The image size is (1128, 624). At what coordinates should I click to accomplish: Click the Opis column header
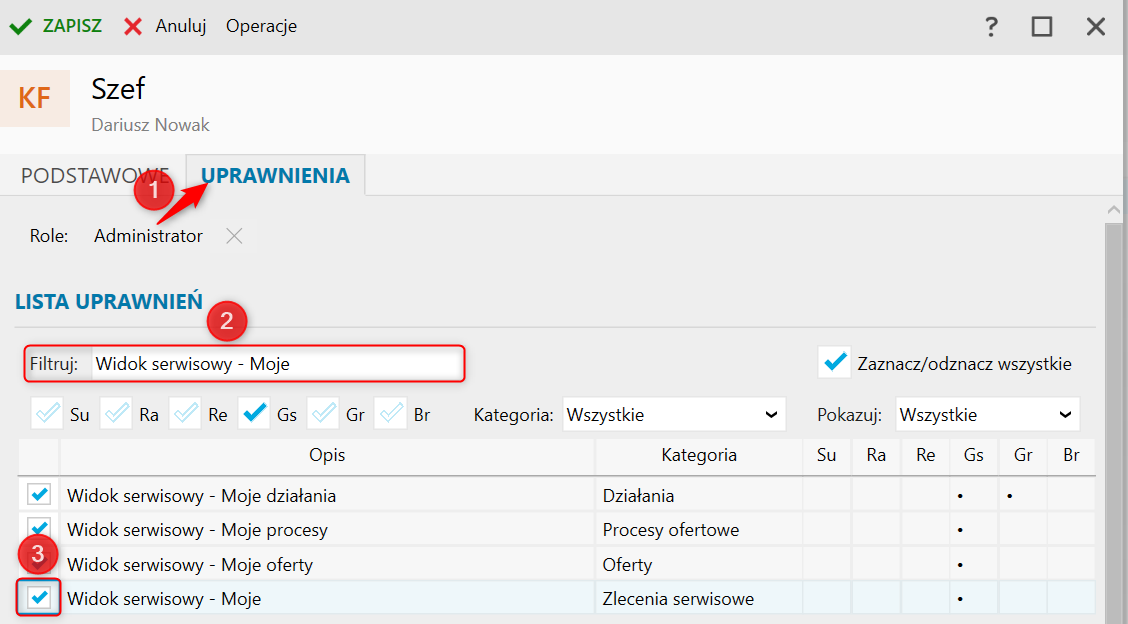327,456
